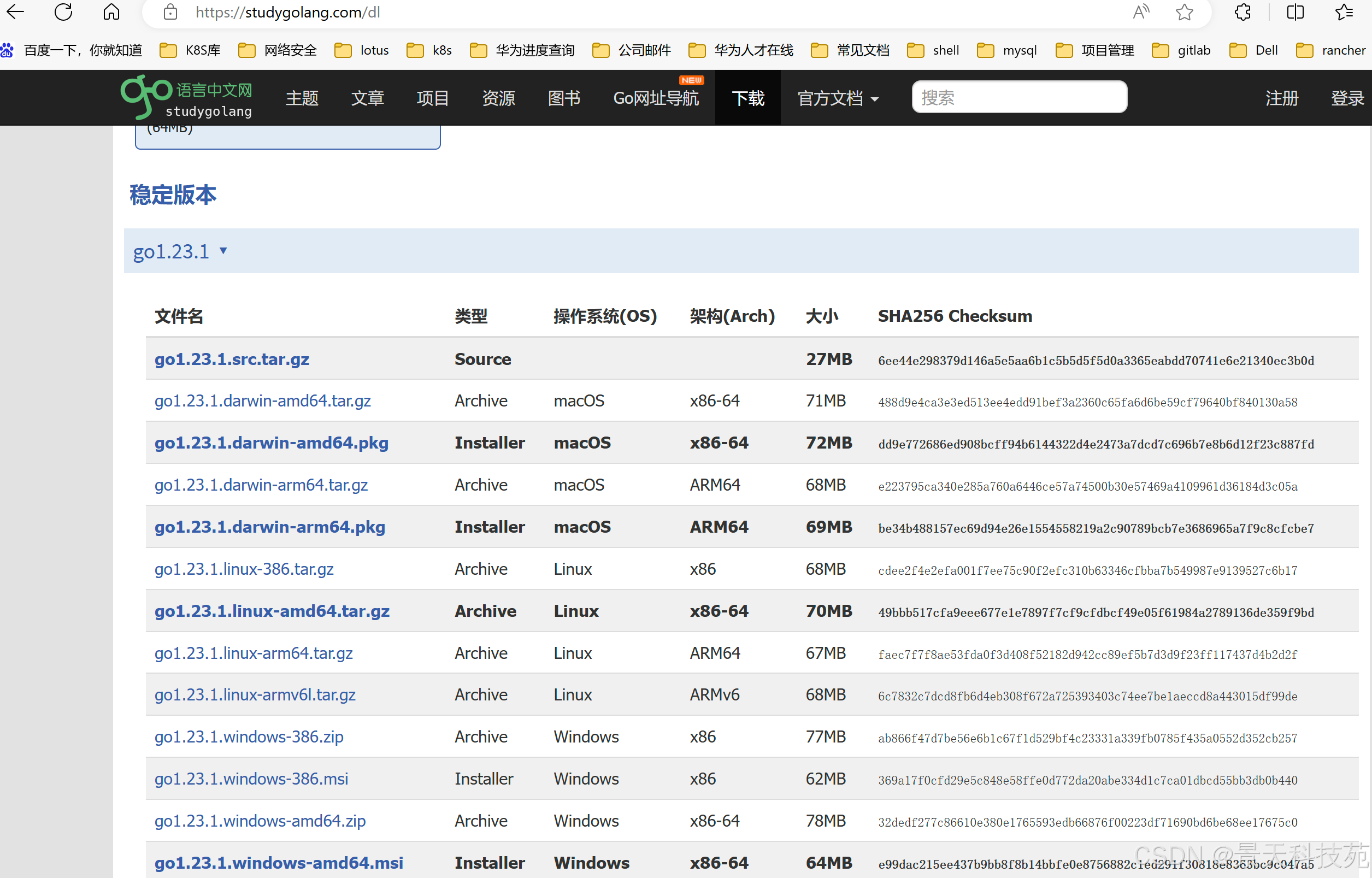Viewport: 1372px width, 878px height.
Task: Open the mysql bookmark folder
Action: point(1007,50)
